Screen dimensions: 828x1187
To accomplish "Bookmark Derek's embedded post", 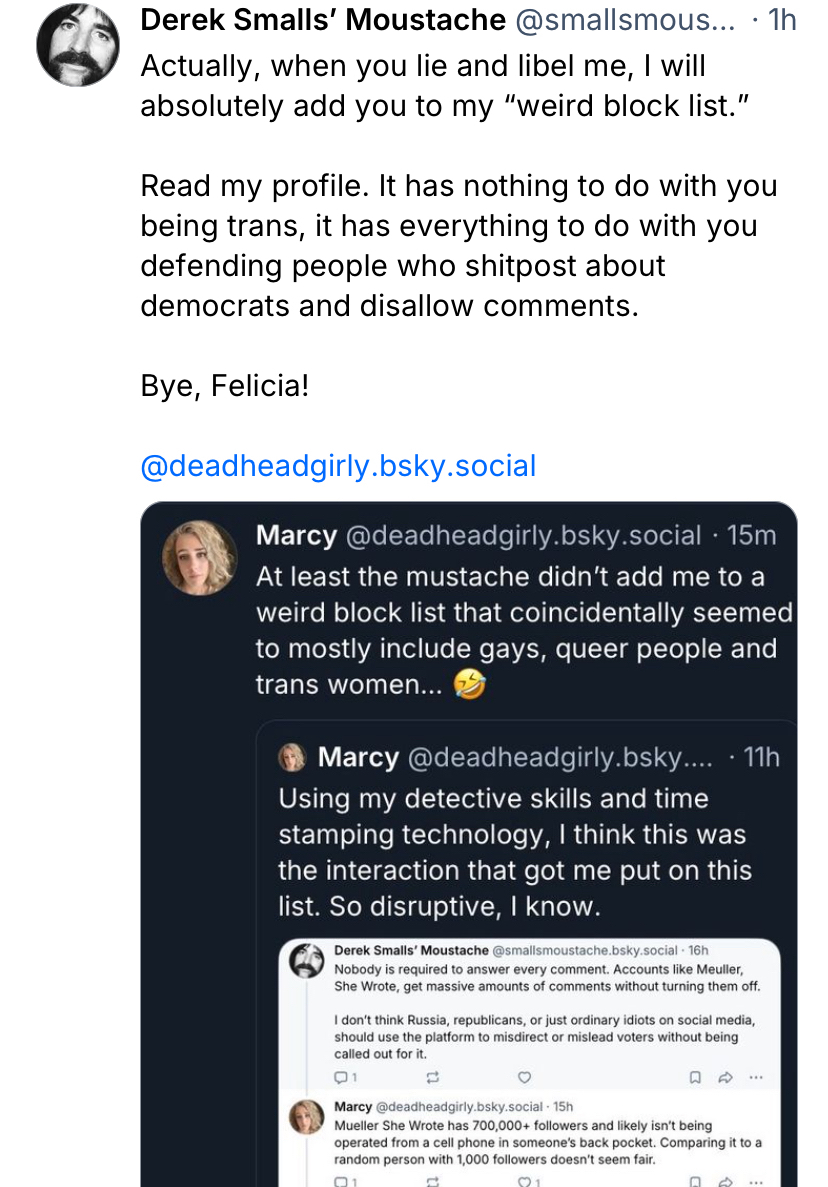I will 696,1078.
